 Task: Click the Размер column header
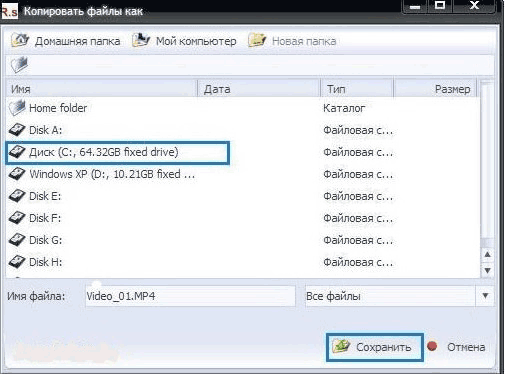coord(435,89)
